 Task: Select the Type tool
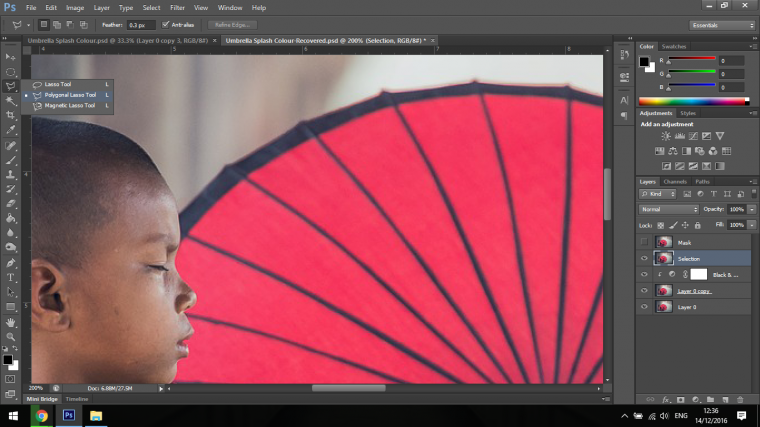click(x=11, y=278)
